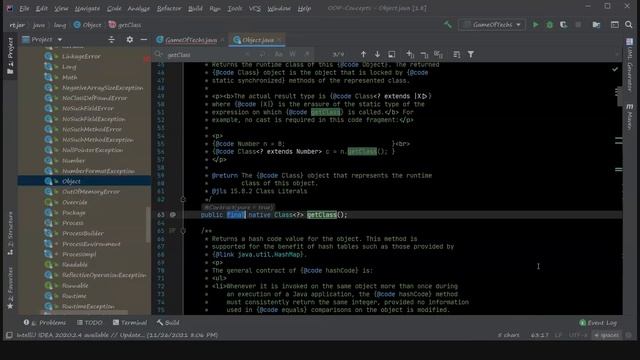Image resolution: width=640 pixels, height=360 pixels.
Task: Toggle Match Case in find bar
Action: click(x=279, y=54)
